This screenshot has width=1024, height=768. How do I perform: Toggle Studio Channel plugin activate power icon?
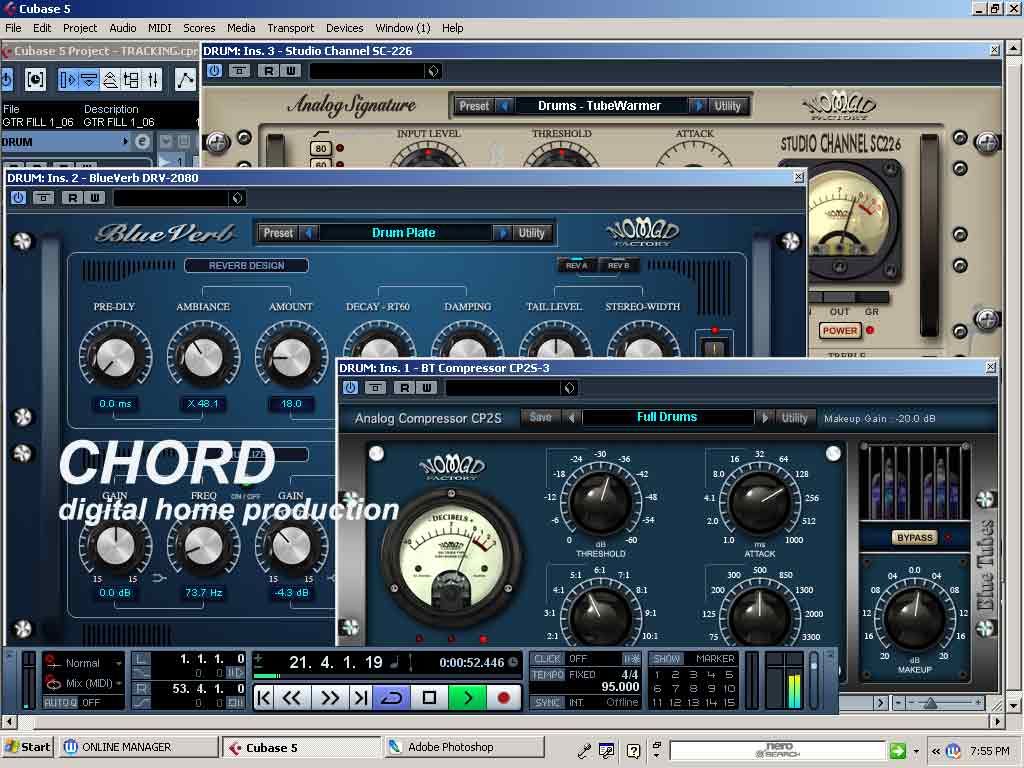[214, 71]
